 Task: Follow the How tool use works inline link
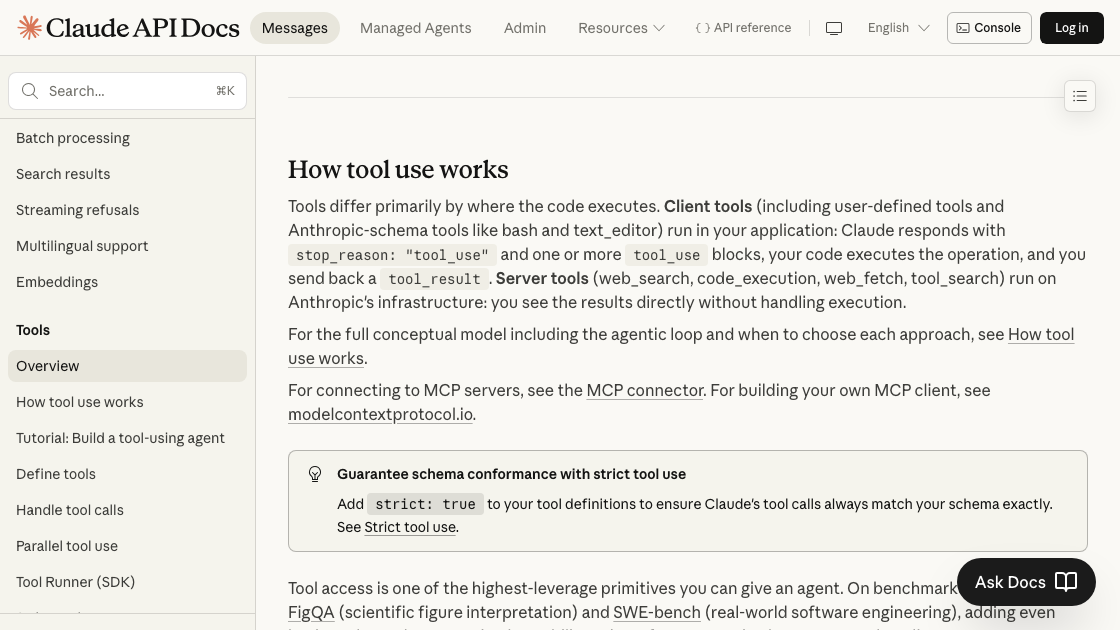point(1041,334)
